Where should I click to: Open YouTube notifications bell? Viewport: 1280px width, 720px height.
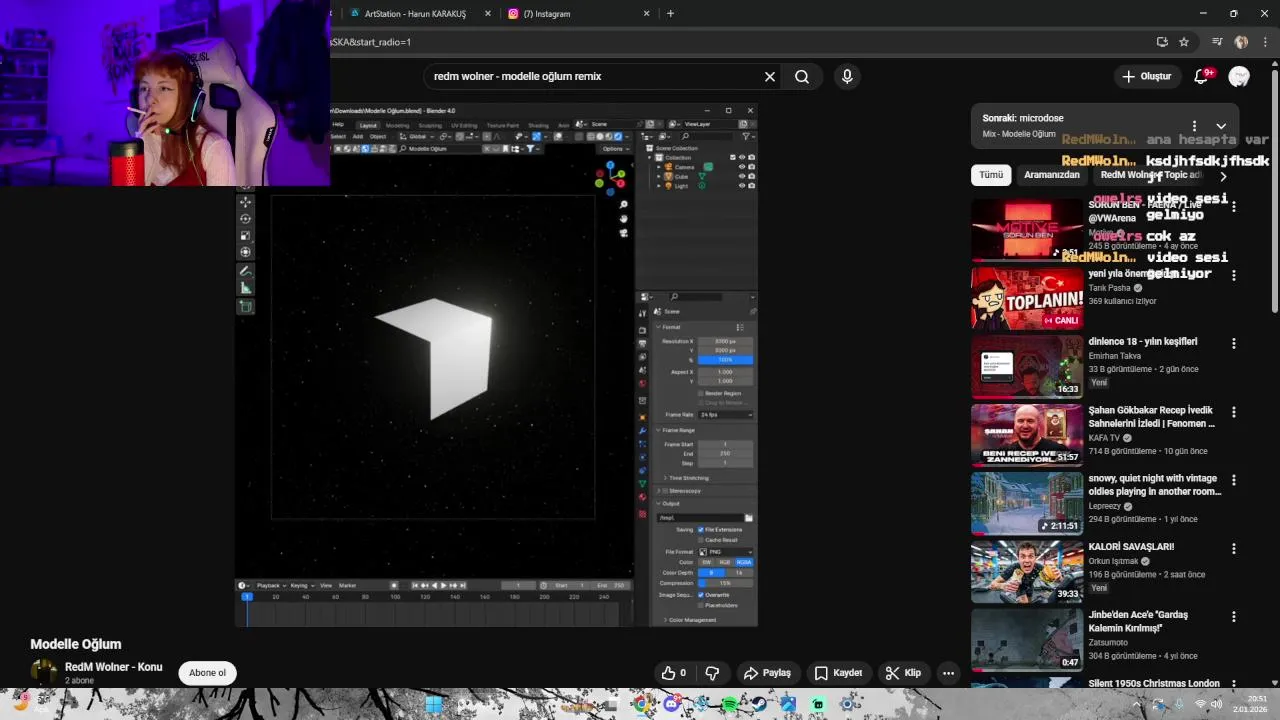click(x=1202, y=77)
